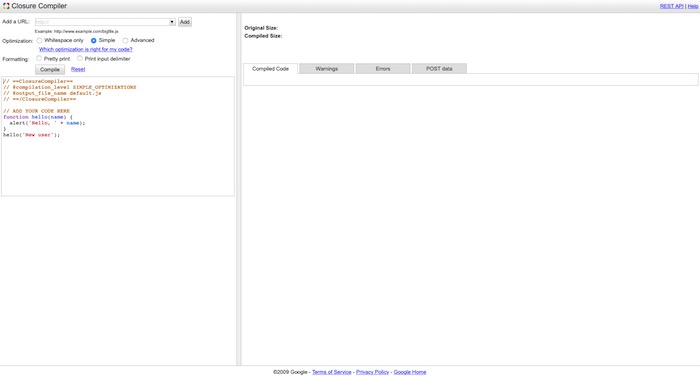Click the @compilation_level SIMPLE_OPTIMIZATIONS line

(x=70, y=87)
